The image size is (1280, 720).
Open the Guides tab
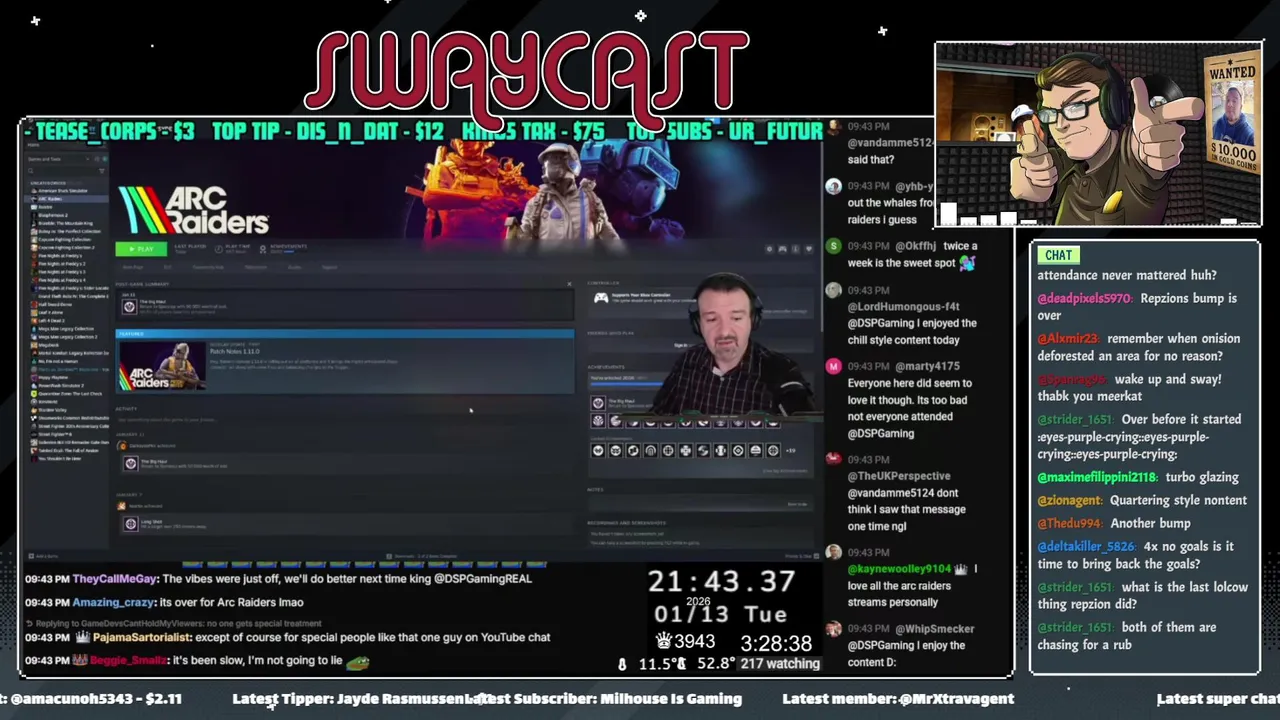(x=295, y=267)
